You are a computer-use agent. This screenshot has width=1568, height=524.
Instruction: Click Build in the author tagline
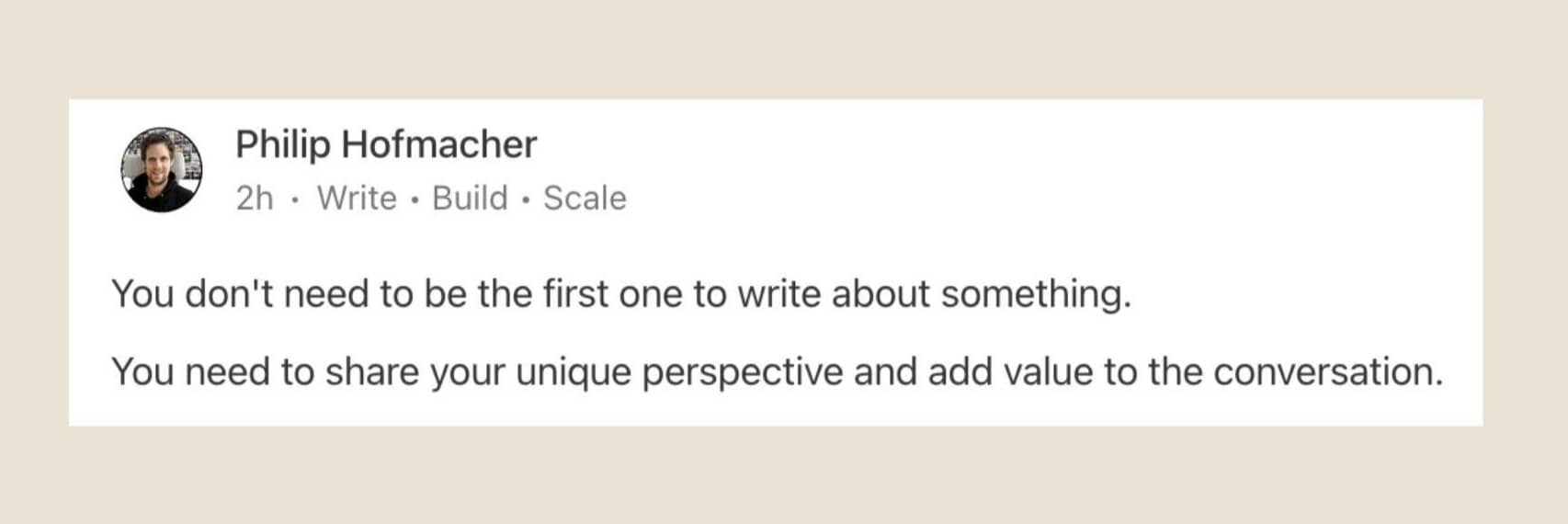[x=470, y=199]
